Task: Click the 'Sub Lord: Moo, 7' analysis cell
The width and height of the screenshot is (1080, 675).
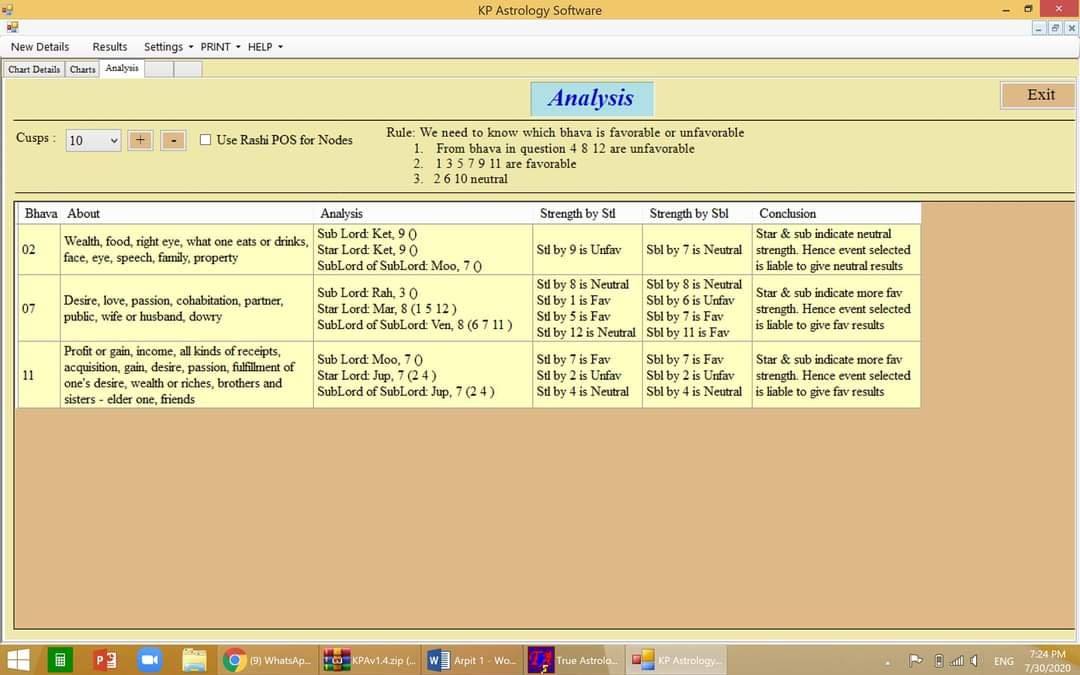Action: pos(423,375)
